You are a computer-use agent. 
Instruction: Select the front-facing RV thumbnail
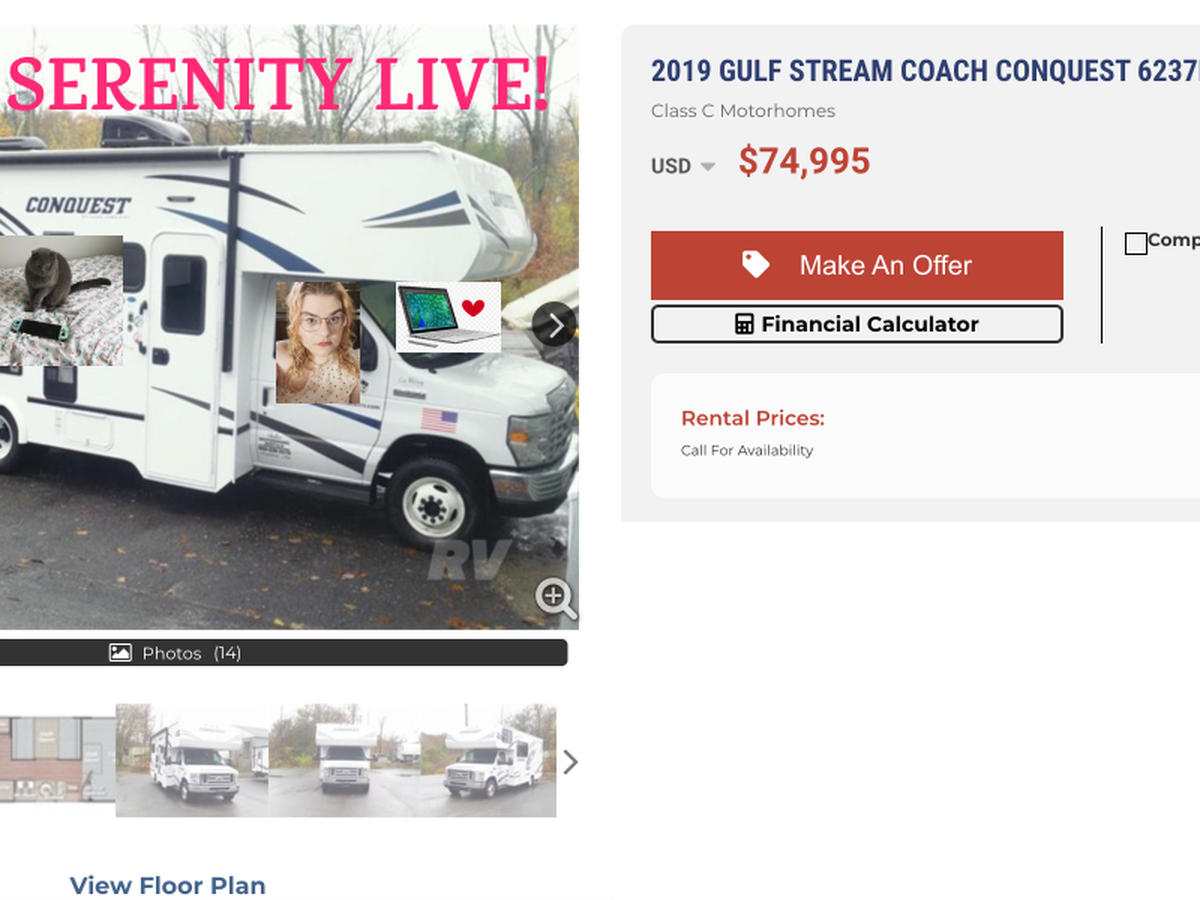[344, 760]
